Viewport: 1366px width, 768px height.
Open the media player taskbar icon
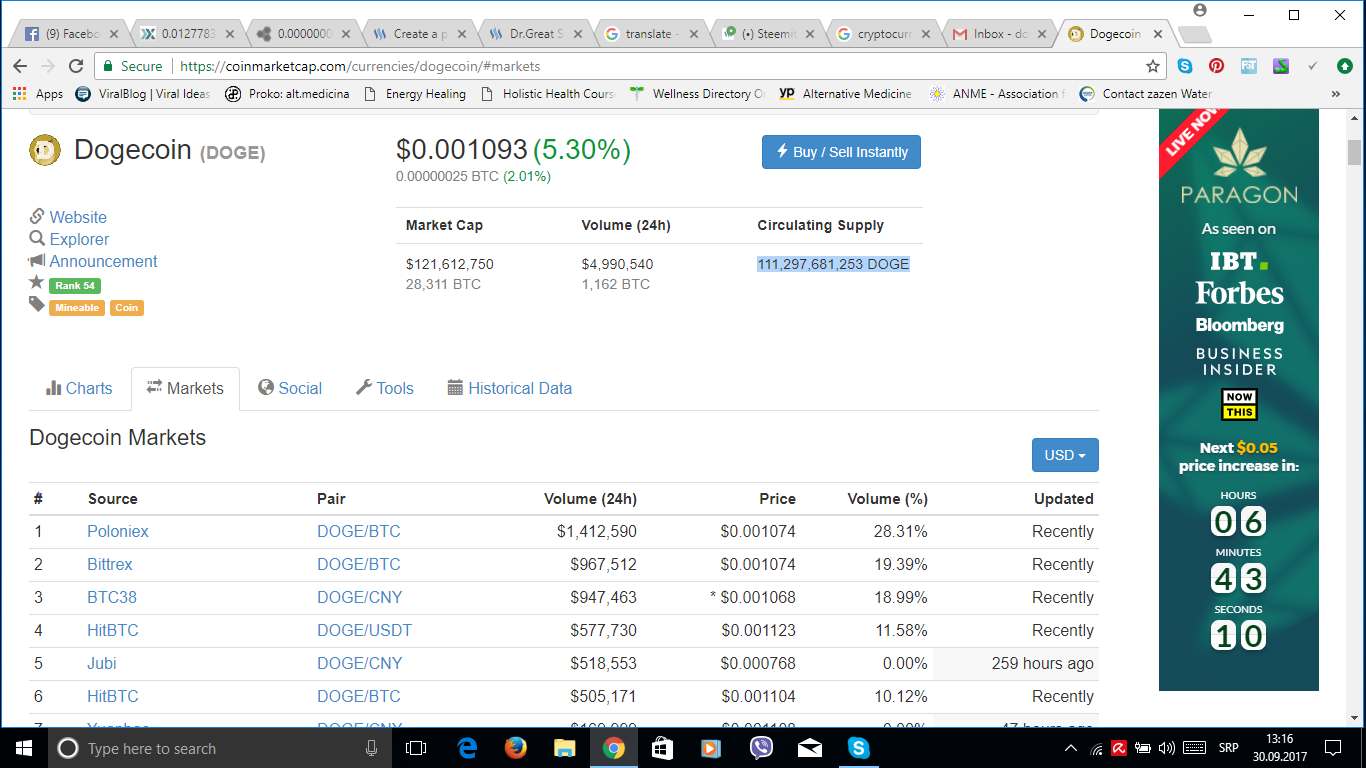(711, 747)
